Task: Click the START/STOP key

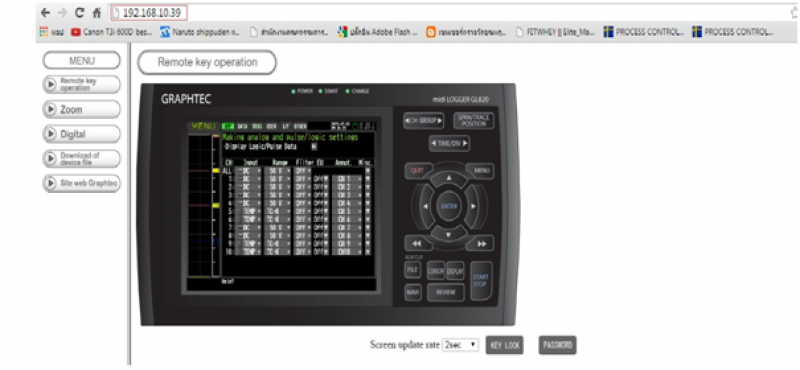Action: point(481,281)
